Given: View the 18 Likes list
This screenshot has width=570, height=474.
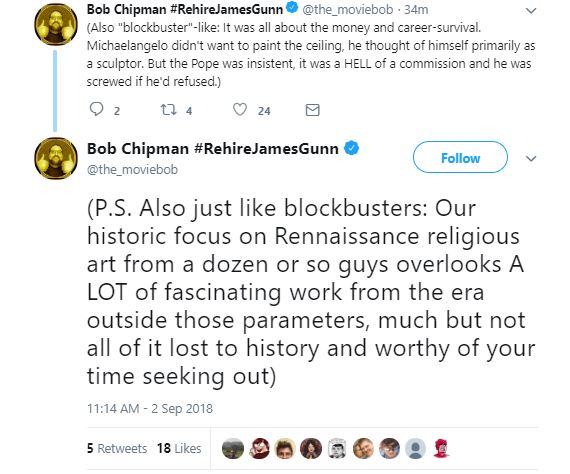Looking at the screenshot, I should [179, 448].
